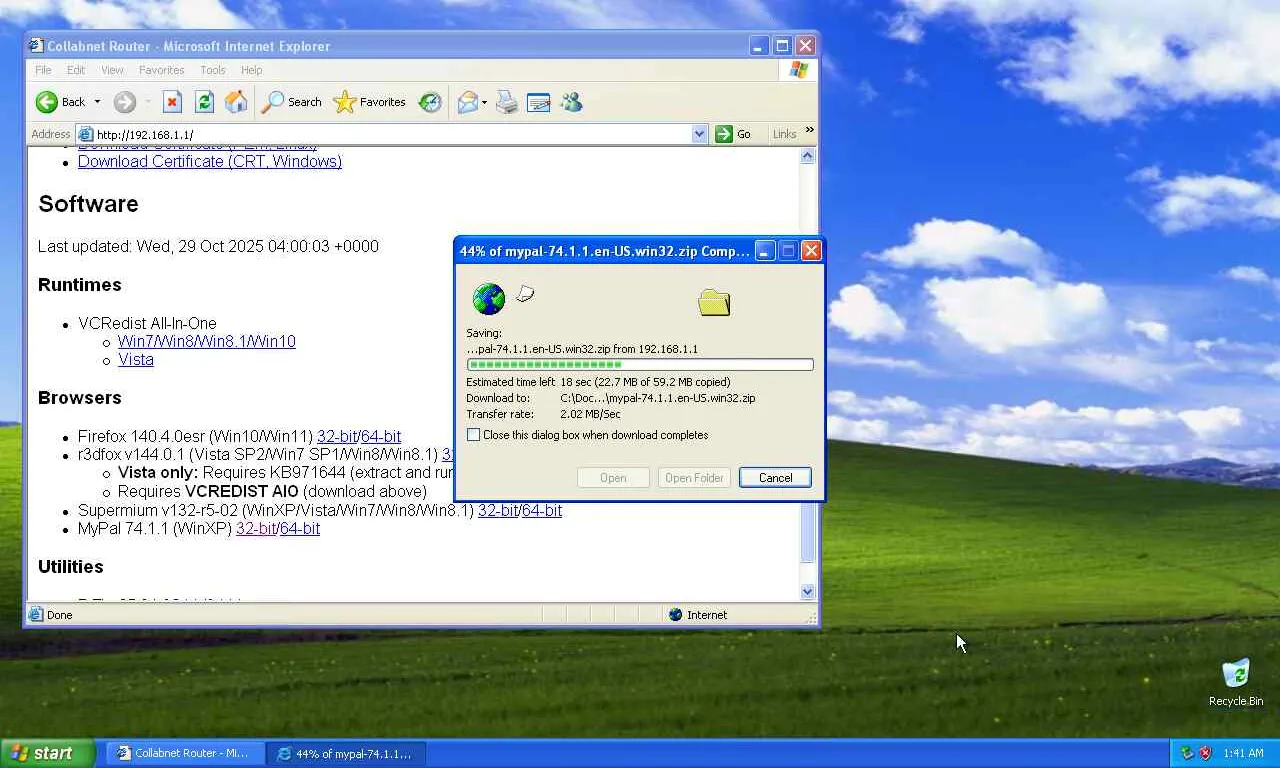Click the download progress bar
1280x768 pixels.
(x=640, y=365)
